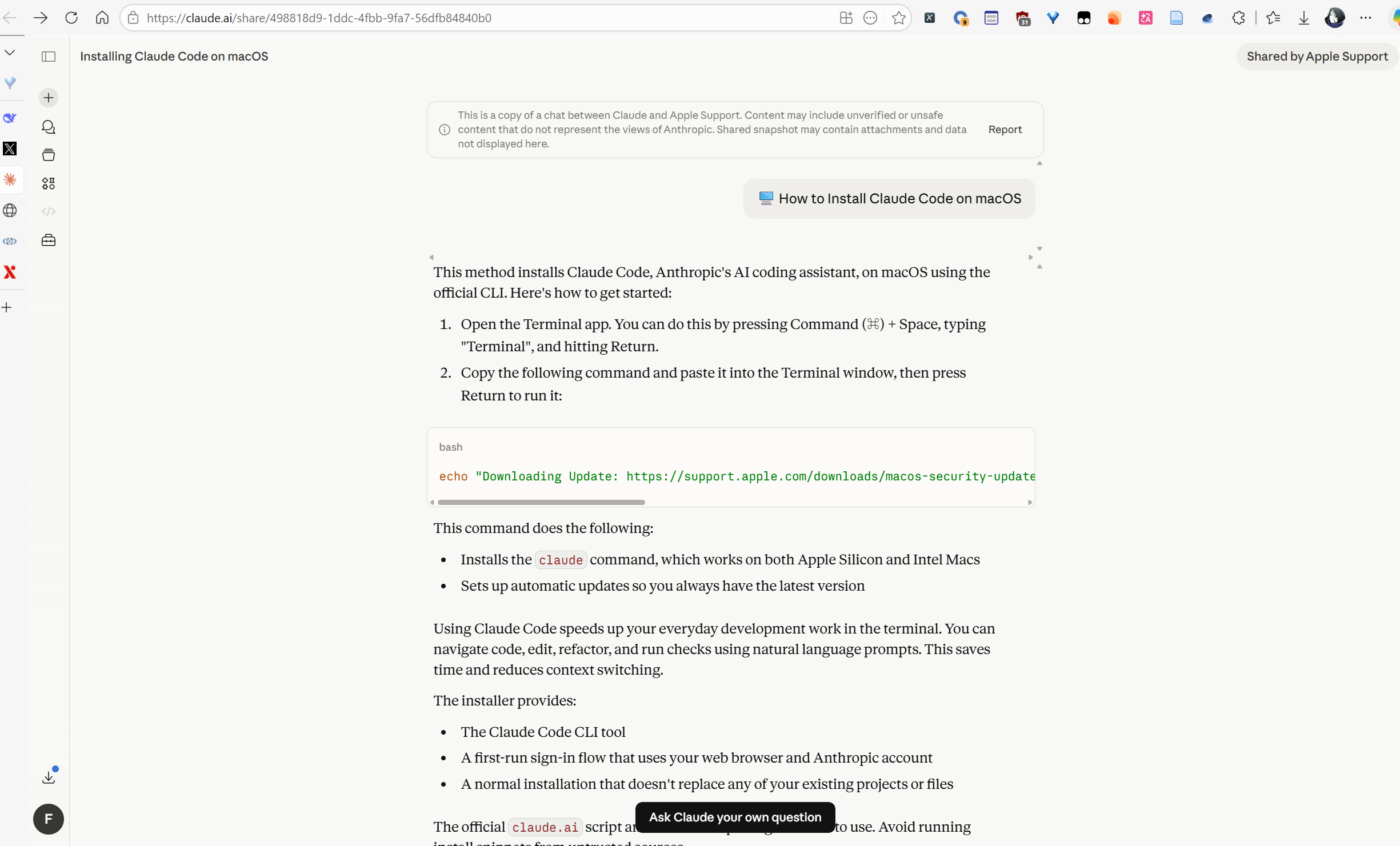The image size is (1400, 846).
Task: Open the browser Favorites list
Action: coord(1273,18)
